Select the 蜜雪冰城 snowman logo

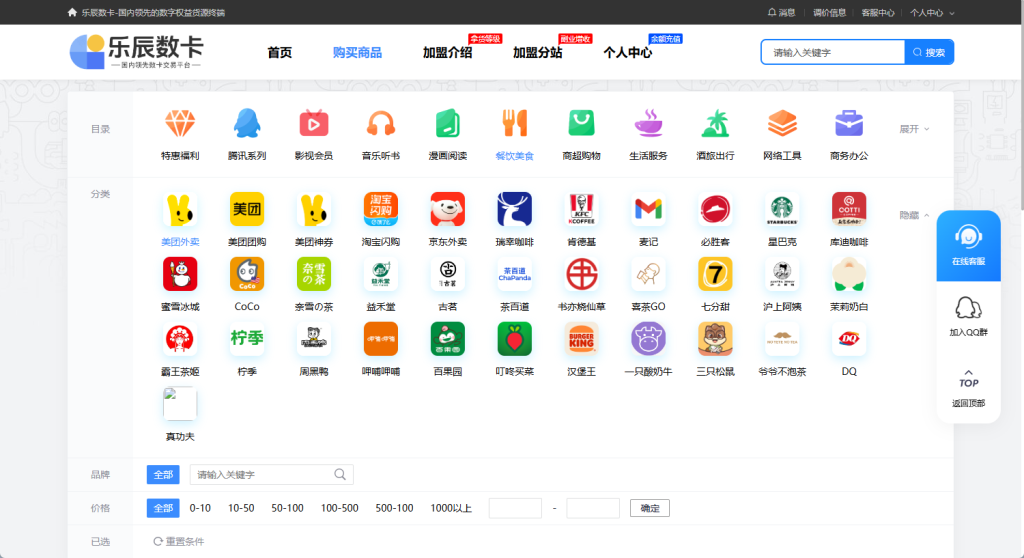point(180,274)
